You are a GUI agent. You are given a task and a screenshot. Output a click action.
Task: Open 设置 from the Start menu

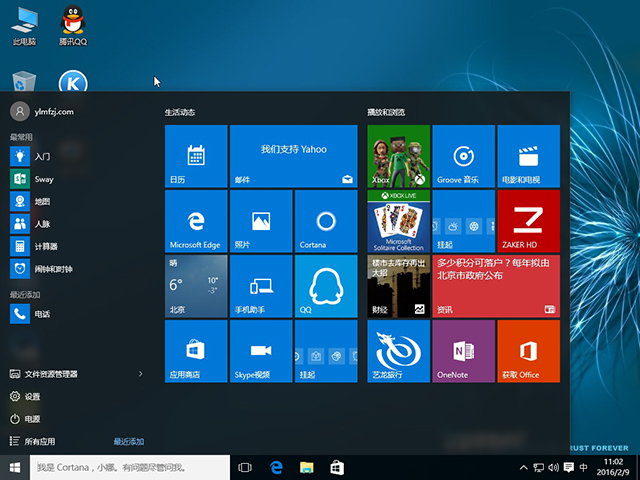pos(33,397)
